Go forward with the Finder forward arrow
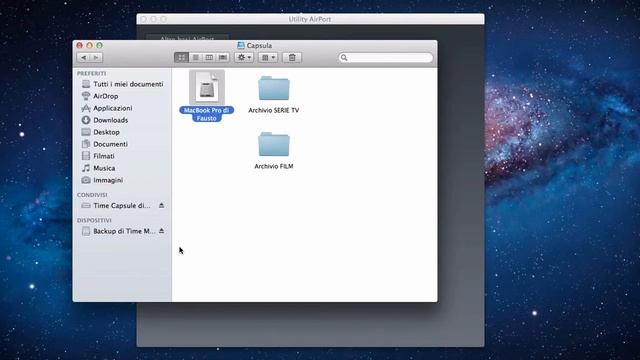The height and width of the screenshot is (360, 640). click(96, 58)
